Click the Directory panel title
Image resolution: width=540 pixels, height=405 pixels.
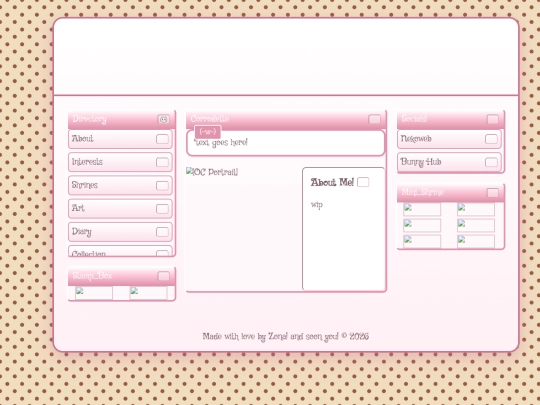click(90, 119)
